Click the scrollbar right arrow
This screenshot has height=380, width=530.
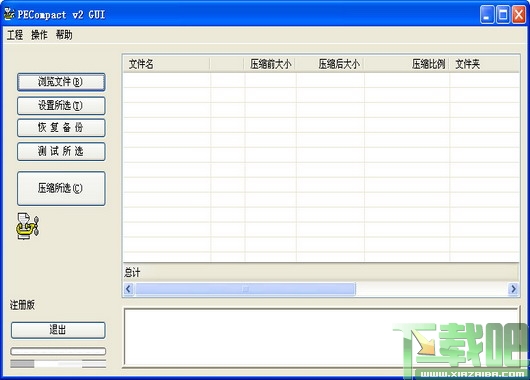tap(513, 289)
